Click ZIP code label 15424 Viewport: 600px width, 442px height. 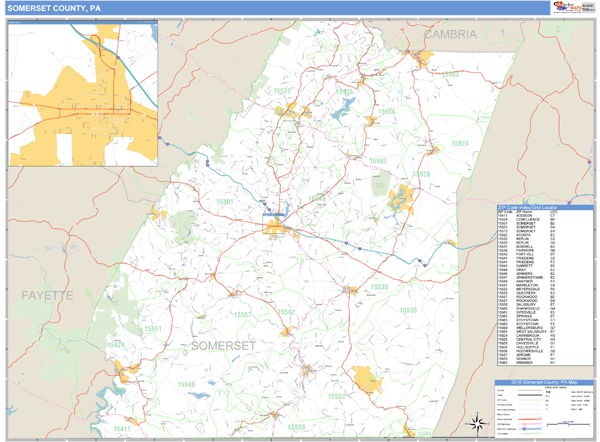pos(116,345)
